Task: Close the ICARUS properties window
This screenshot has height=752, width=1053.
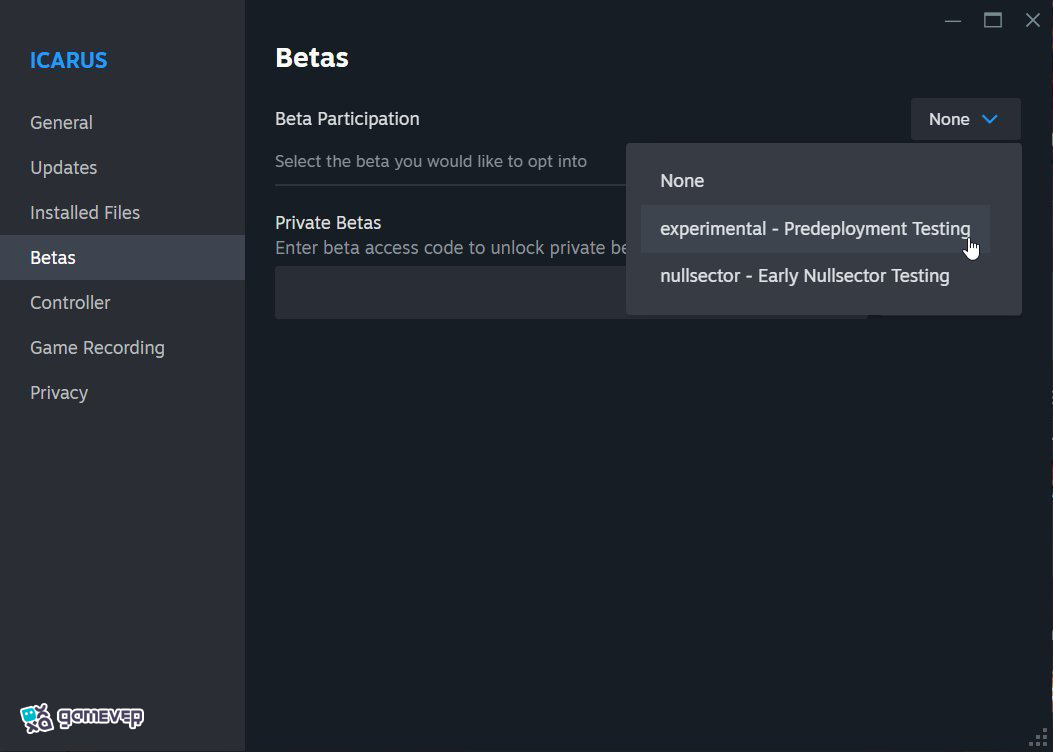Action: pyautogui.click(x=1033, y=21)
